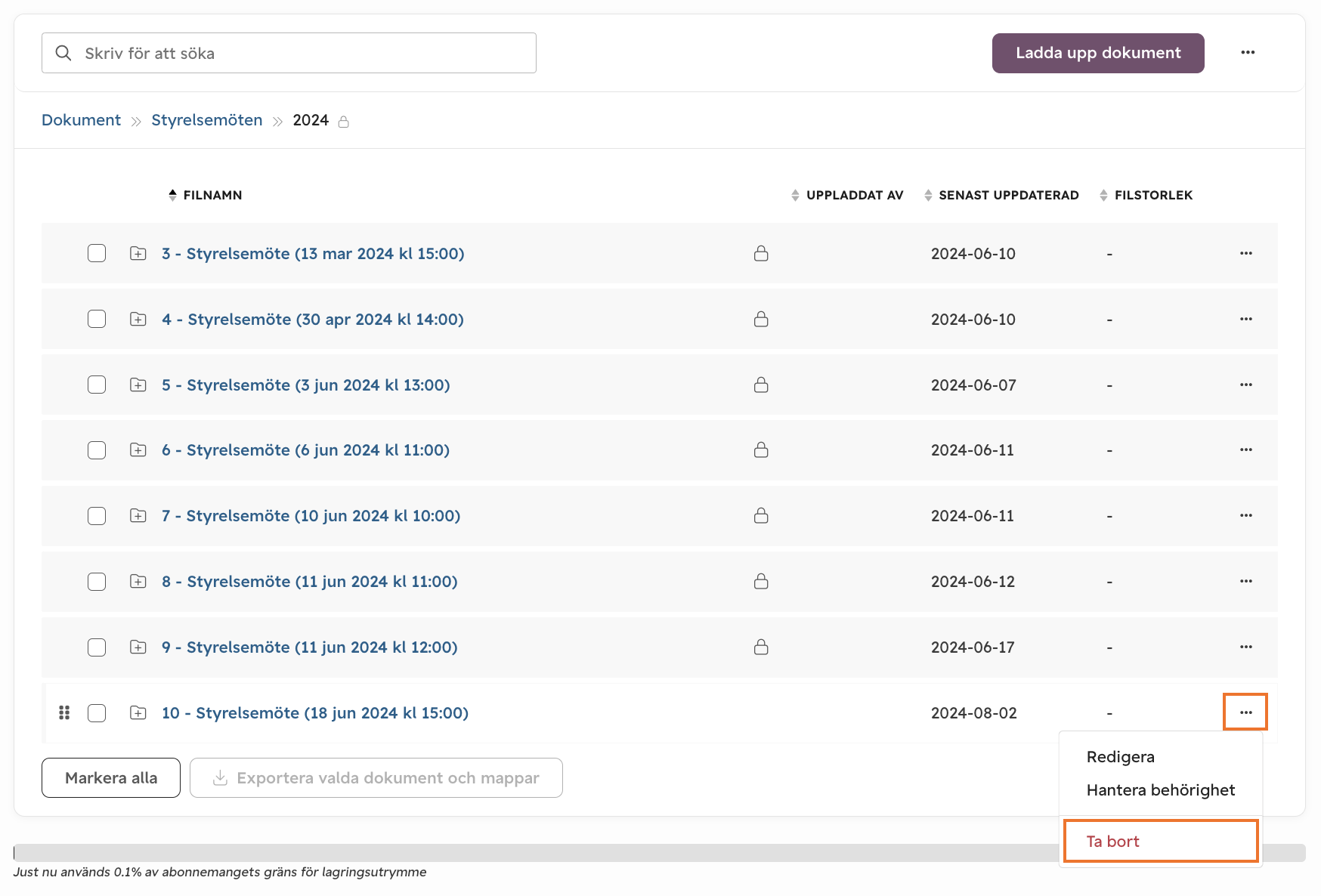Click the 2024 breadcrumb text

pyautogui.click(x=311, y=120)
